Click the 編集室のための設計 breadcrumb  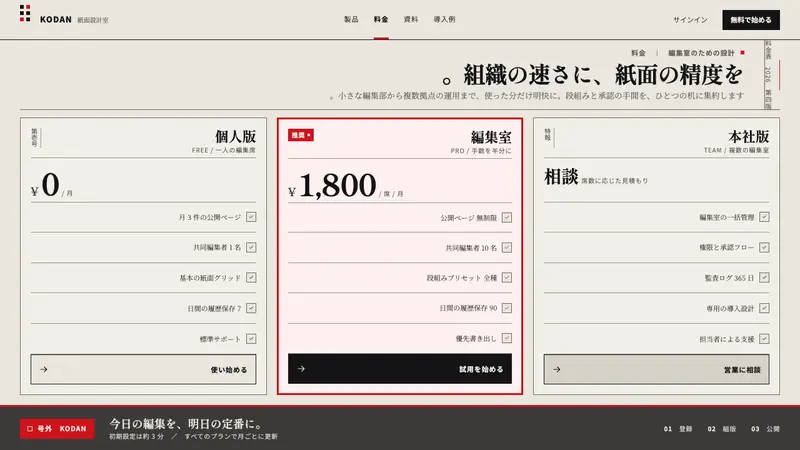pyautogui.click(x=702, y=53)
